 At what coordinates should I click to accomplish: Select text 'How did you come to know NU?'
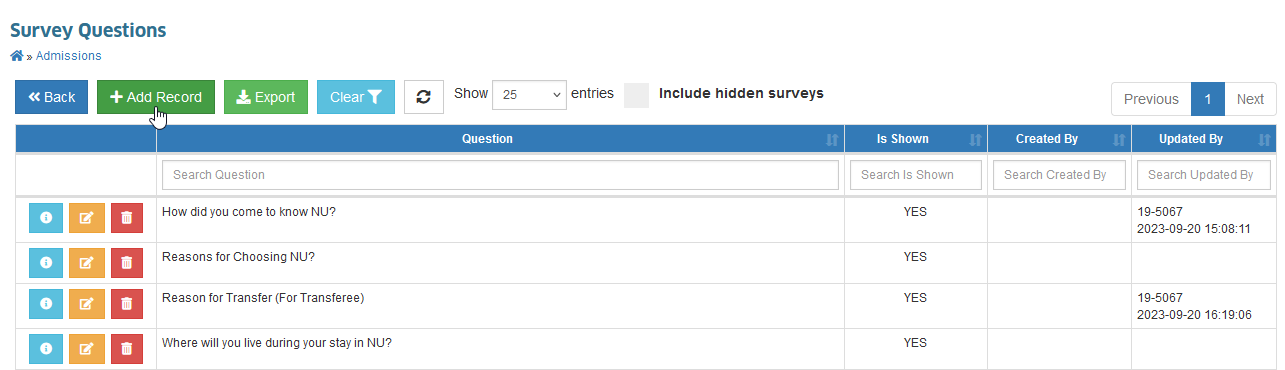pos(249,212)
